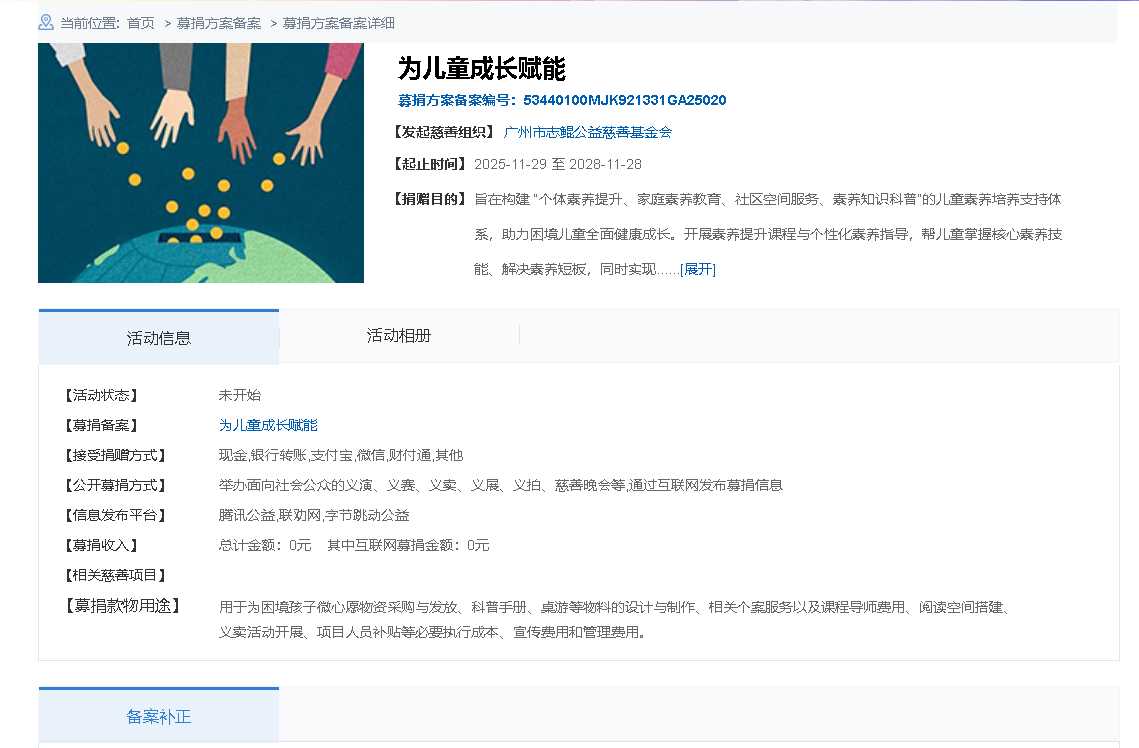Screen dimensions: 1139x748
Task: Click the 腾讯公益 information platform list
Action: coord(314,515)
